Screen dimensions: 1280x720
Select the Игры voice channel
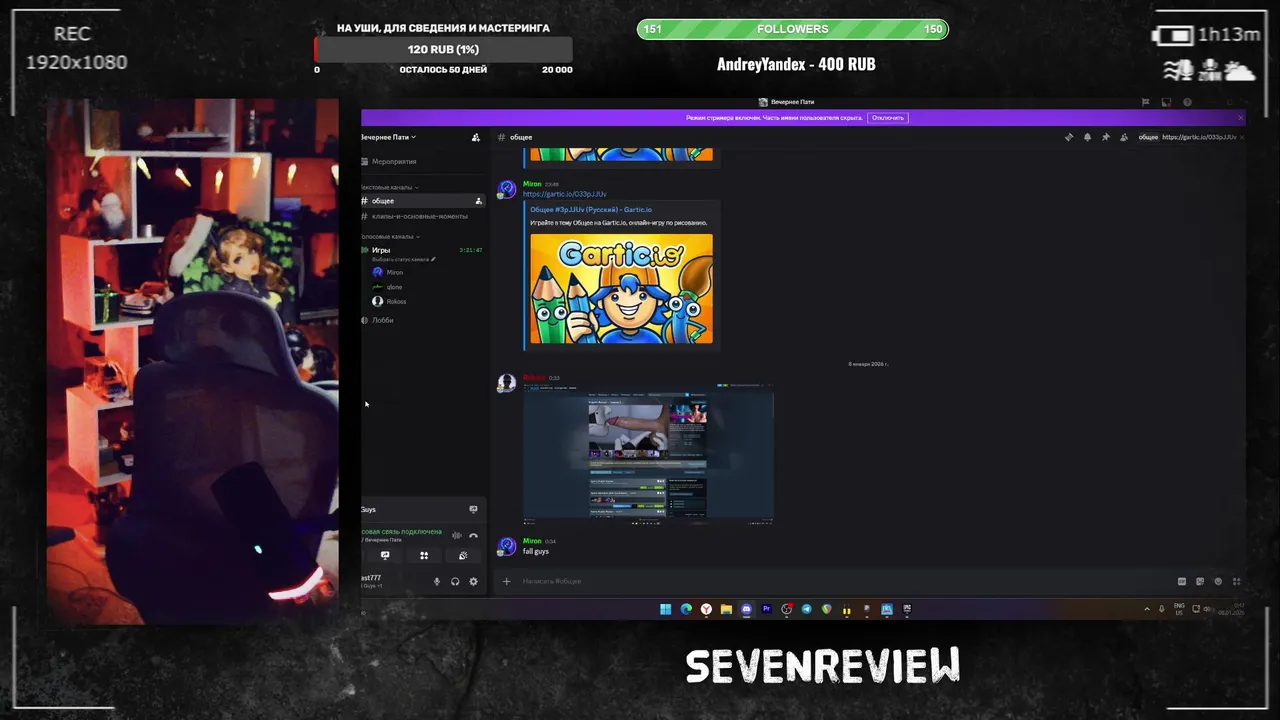[381, 250]
